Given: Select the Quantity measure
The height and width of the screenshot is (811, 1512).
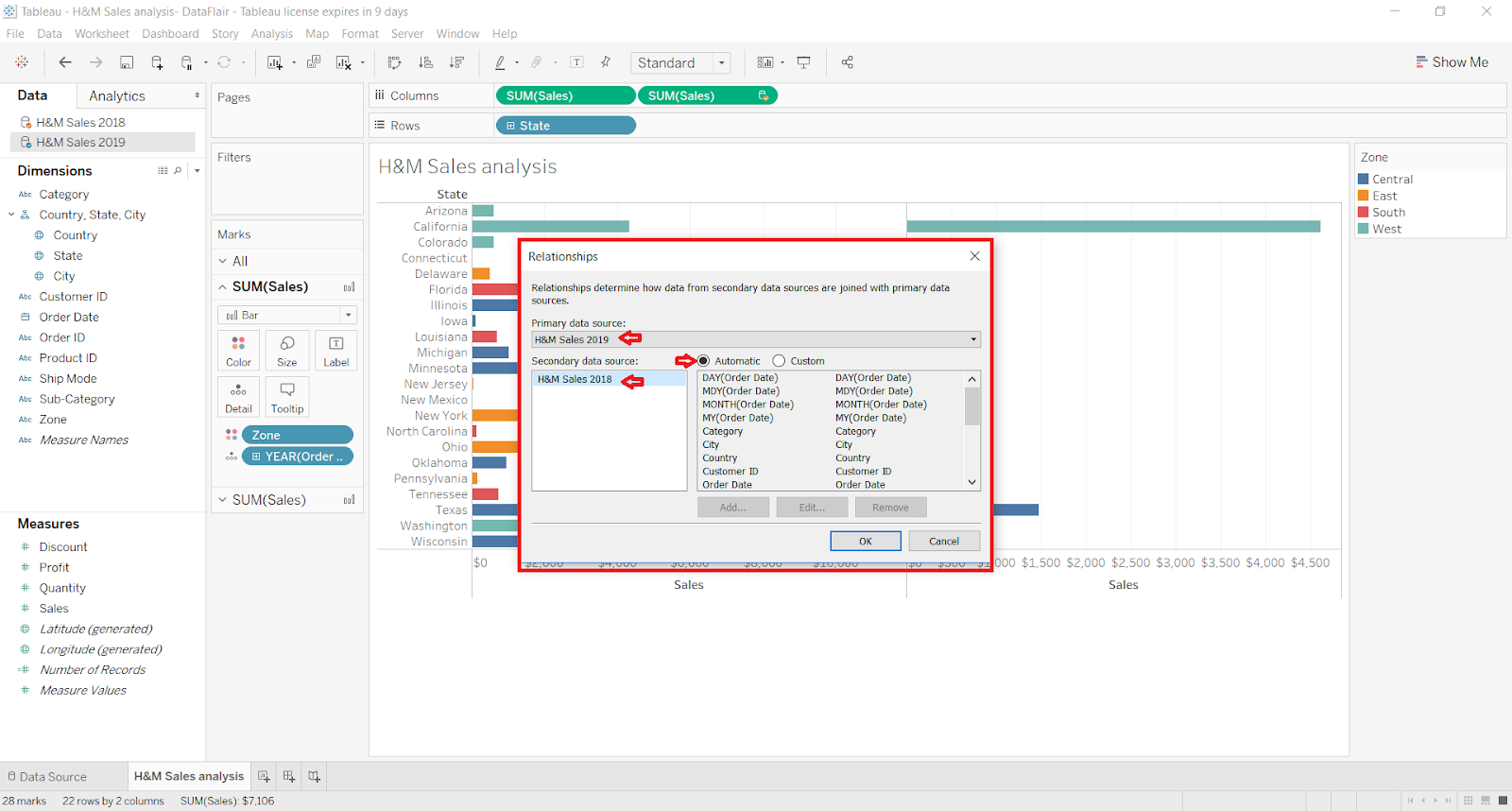Looking at the screenshot, I should tap(62, 588).
